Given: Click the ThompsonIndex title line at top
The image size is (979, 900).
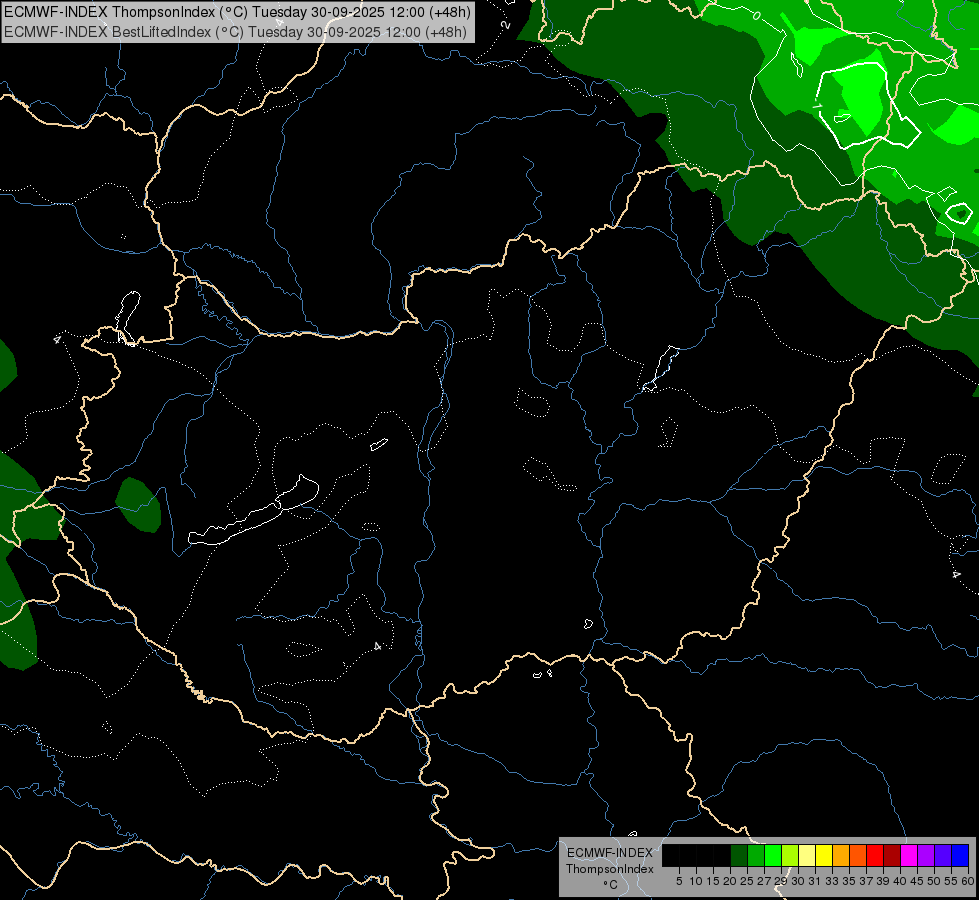Looking at the screenshot, I should pos(237,11).
